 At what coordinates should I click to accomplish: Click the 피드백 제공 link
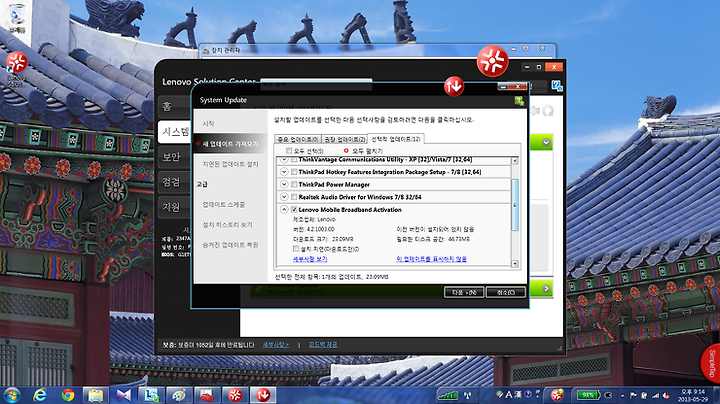pos(323,344)
